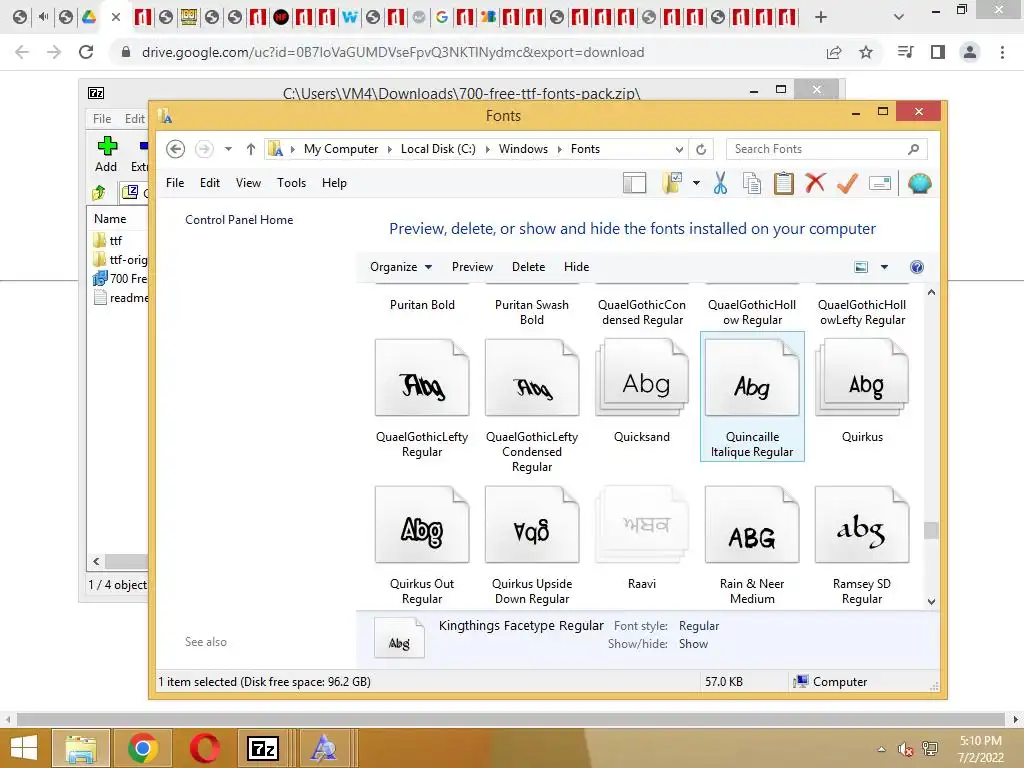Click the Copy icon in Fonts toolbar
The width and height of the screenshot is (1024, 768).
coord(752,184)
